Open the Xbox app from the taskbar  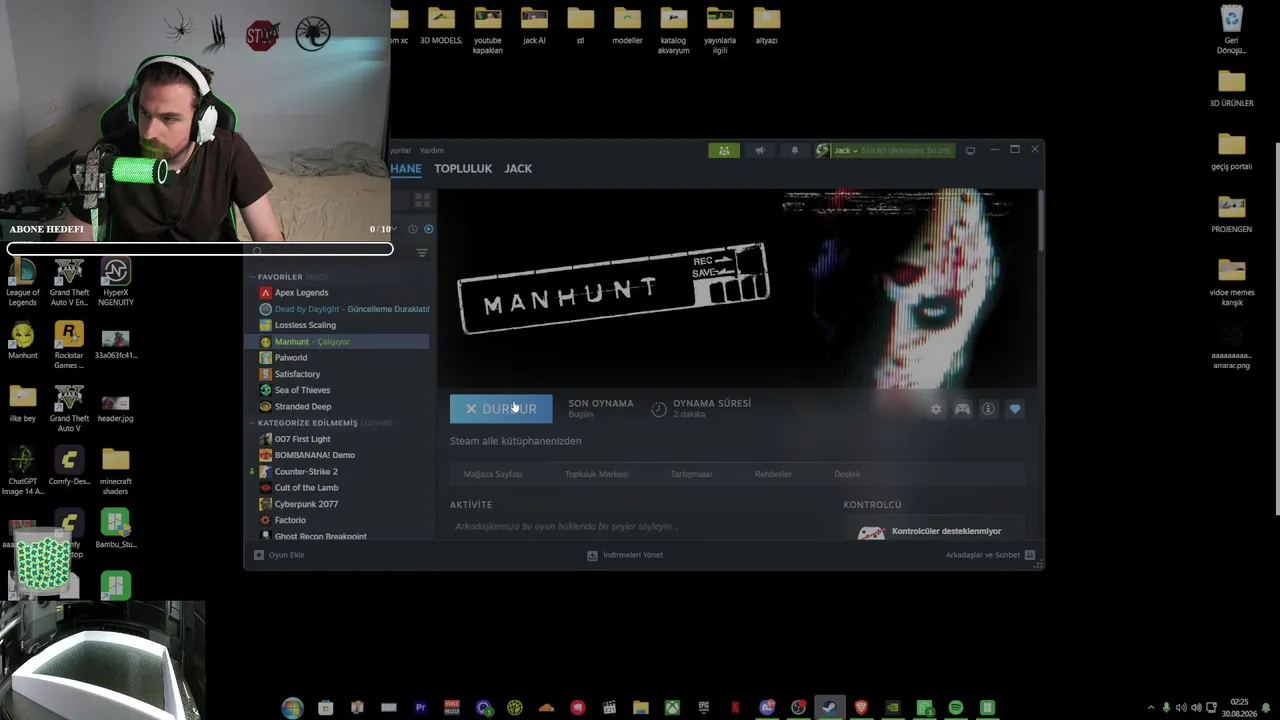pyautogui.click(x=673, y=708)
